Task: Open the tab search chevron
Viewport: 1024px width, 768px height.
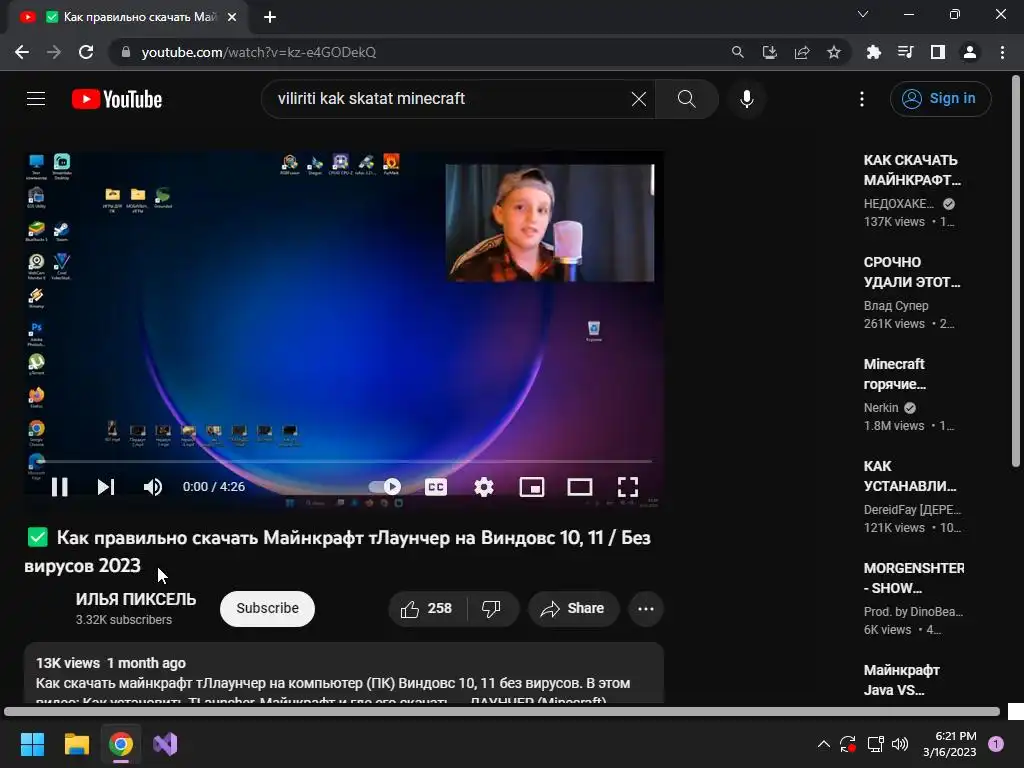Action: [862, 14]
